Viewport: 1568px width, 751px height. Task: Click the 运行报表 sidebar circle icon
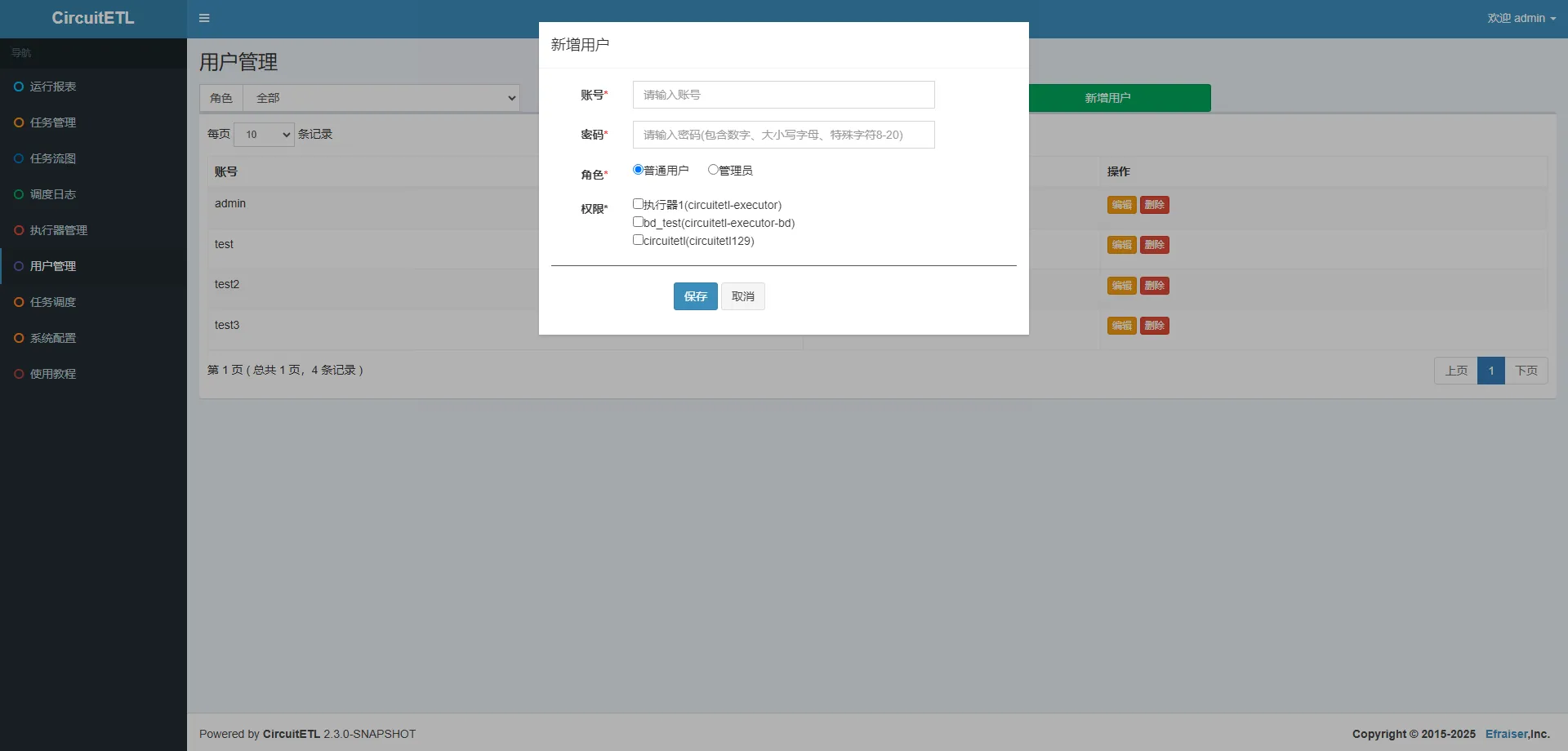[19, 87]
